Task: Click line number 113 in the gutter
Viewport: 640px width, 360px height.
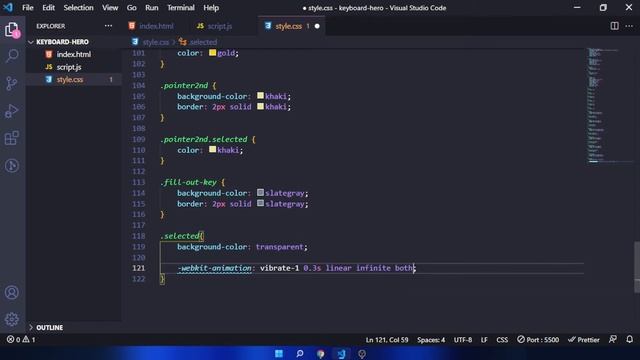Action: (138, 182)
